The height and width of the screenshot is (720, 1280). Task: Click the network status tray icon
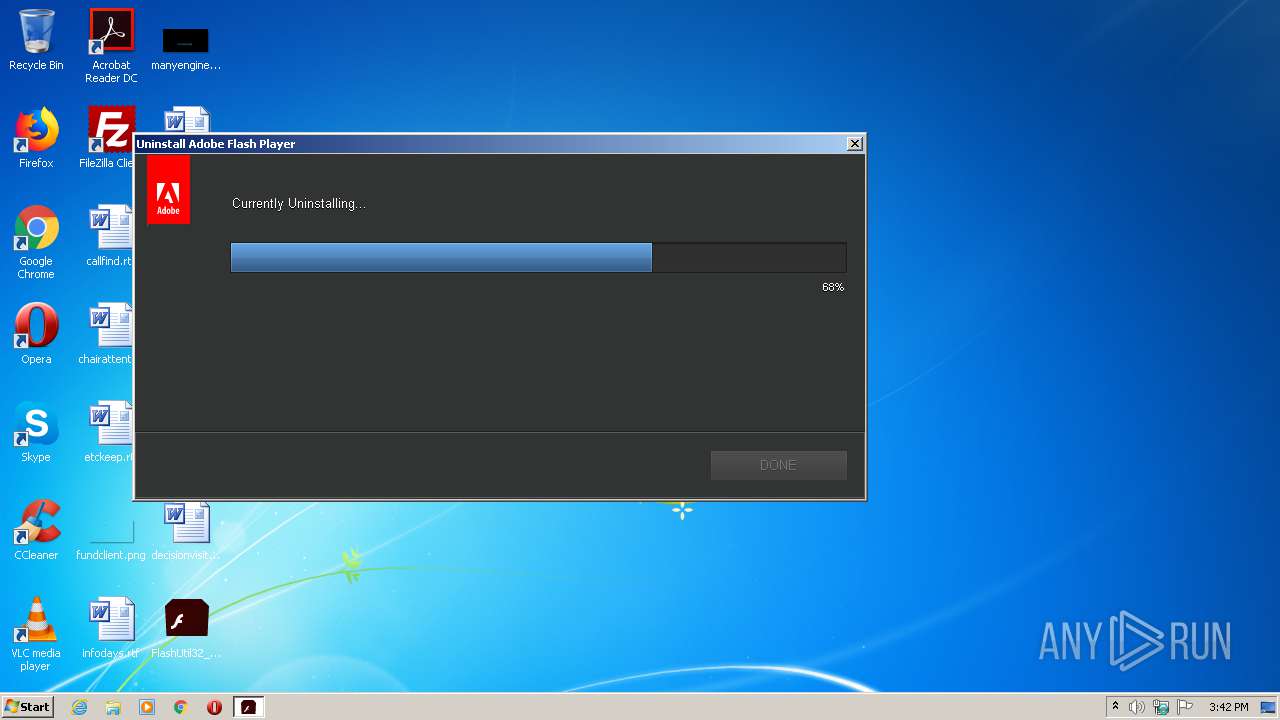pos(1161,707)
